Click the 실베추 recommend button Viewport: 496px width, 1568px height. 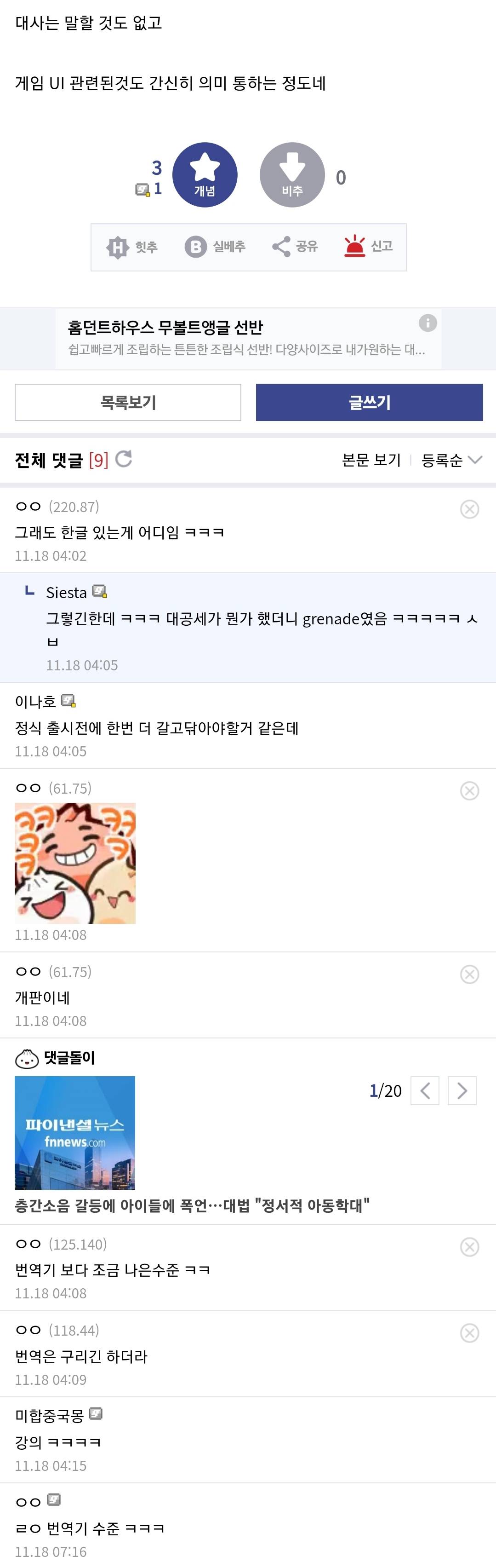[x=215, y=247]
